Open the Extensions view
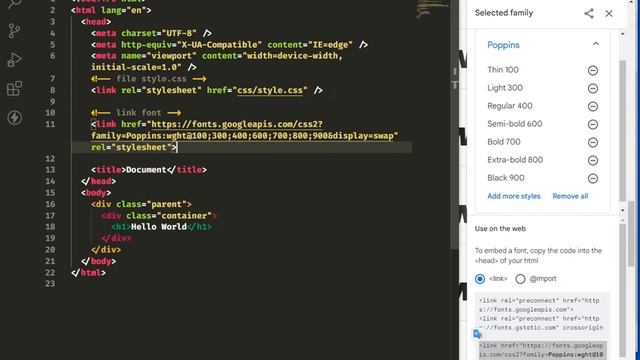The width and height of the screenshot is (640, 360). tap(14, 89)
